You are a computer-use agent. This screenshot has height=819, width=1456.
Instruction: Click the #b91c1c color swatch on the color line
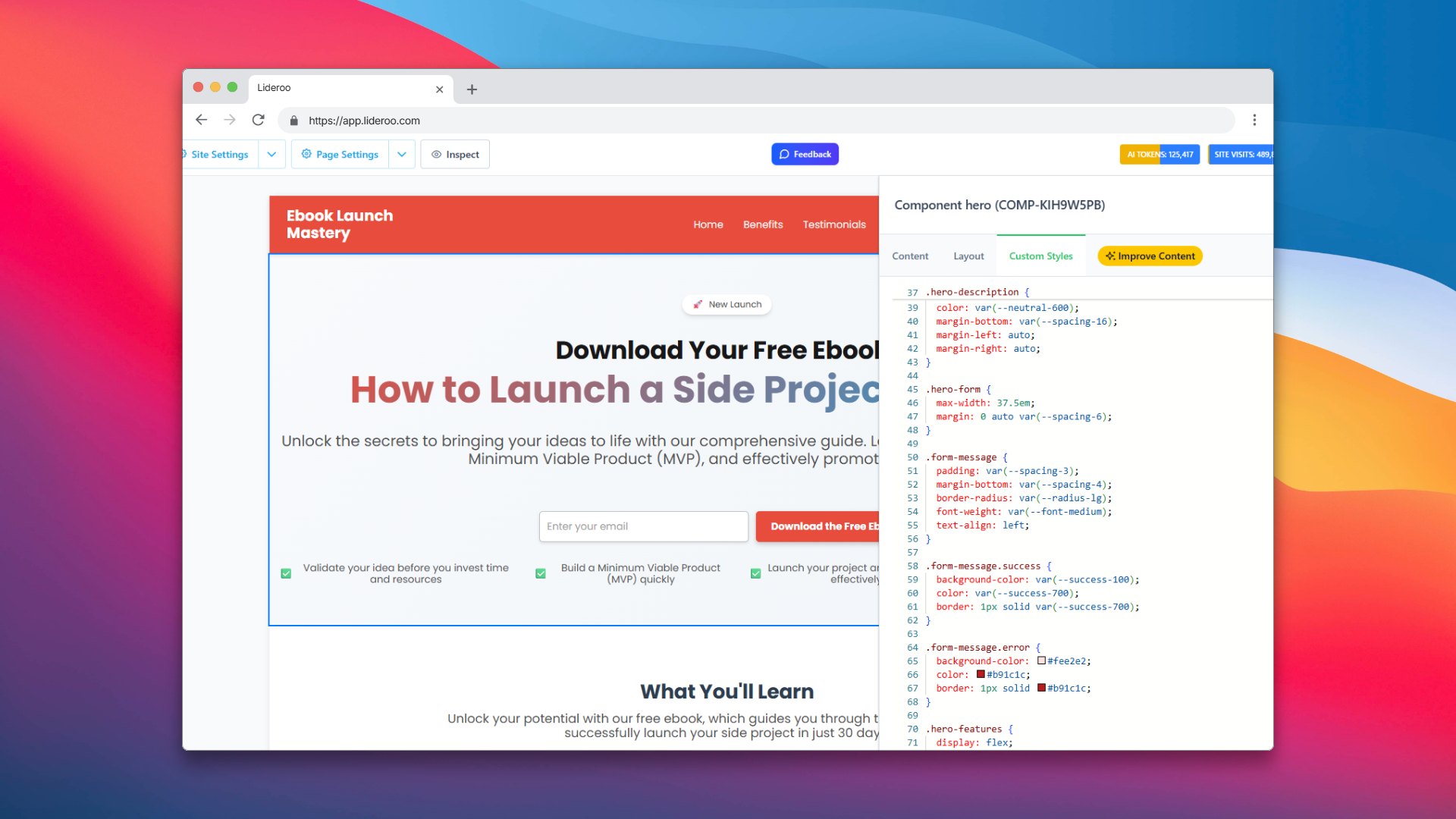pos(981,674)
